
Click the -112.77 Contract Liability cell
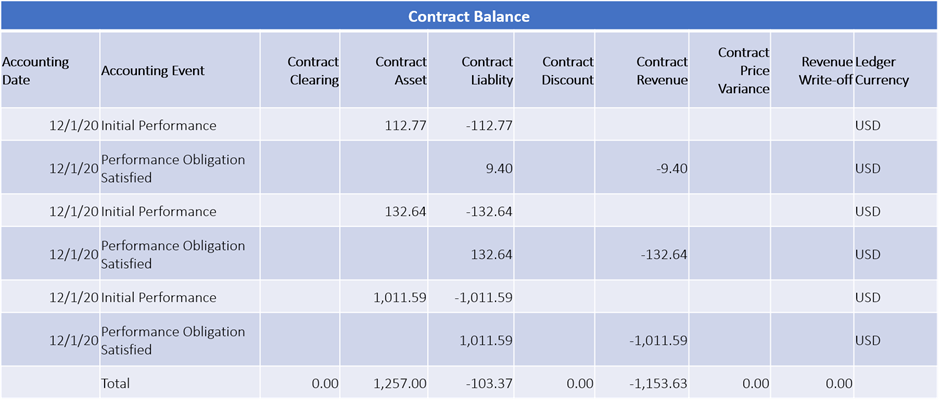point(491,125)
